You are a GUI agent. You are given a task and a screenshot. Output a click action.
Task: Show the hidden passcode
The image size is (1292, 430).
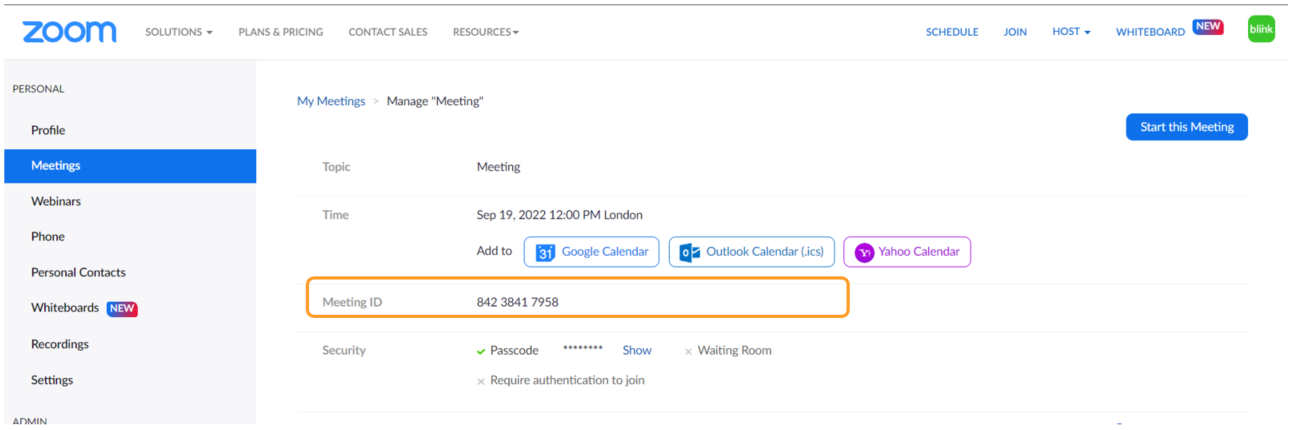[x=637, y=350]
